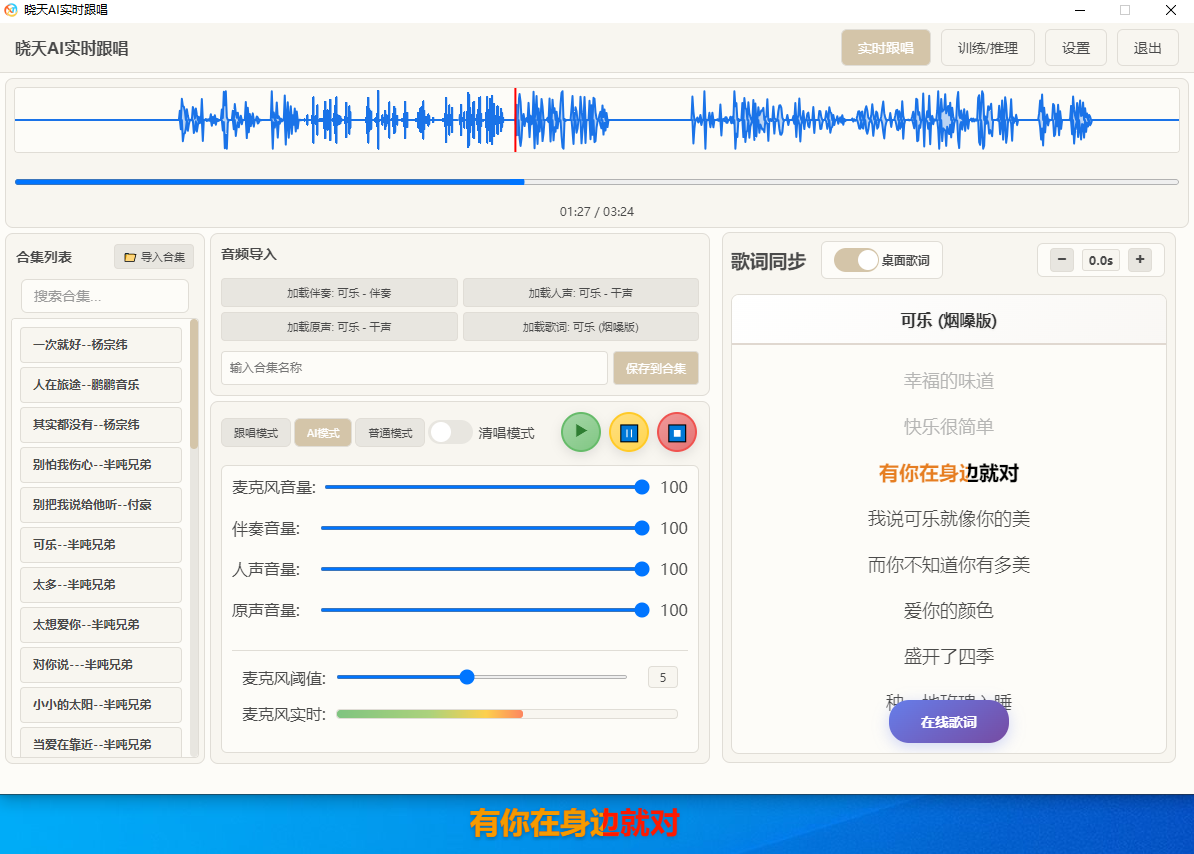Open the 训练/推理 tab
1194x854 pixels.
(x=987, y=48)
